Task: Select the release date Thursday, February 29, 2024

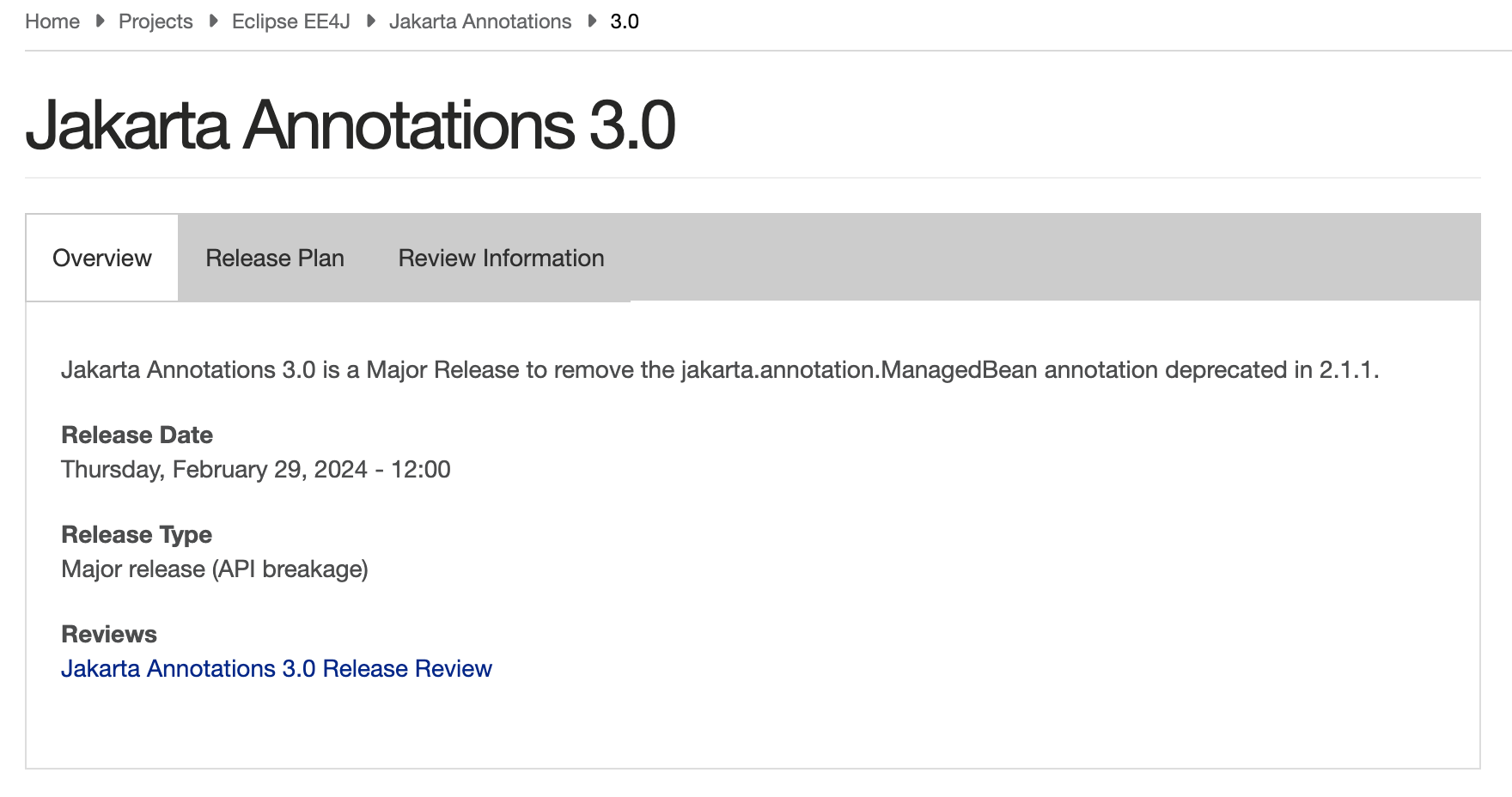Action: coord(255,469)
